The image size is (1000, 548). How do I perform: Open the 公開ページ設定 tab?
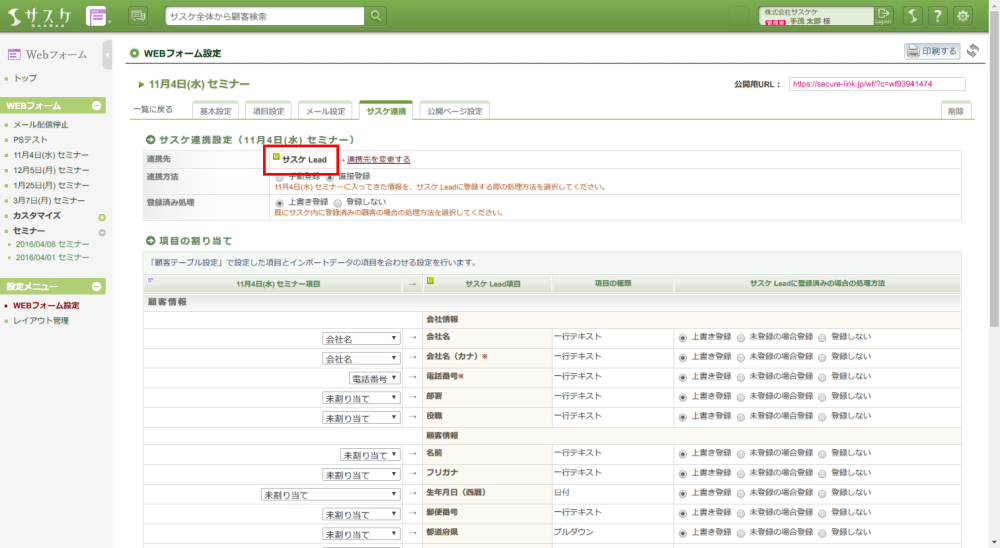click(452, 111)
